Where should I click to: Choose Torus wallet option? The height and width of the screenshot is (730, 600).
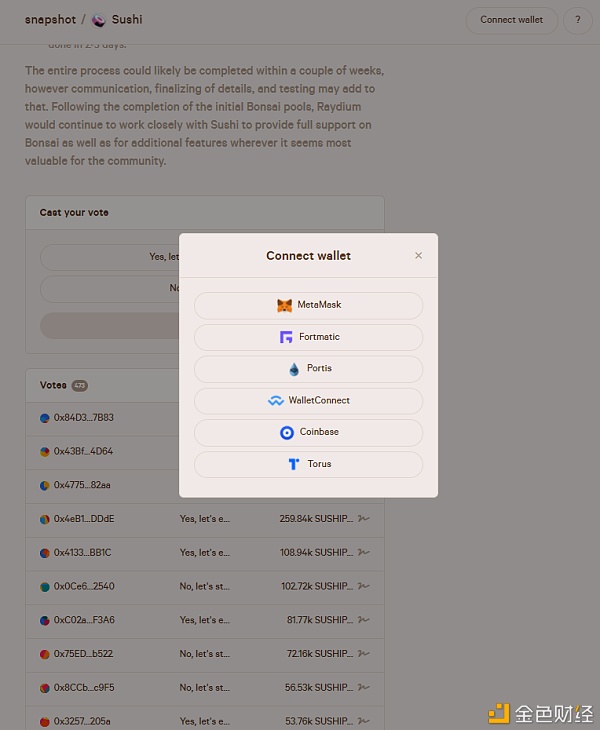[x=308, y=464]
